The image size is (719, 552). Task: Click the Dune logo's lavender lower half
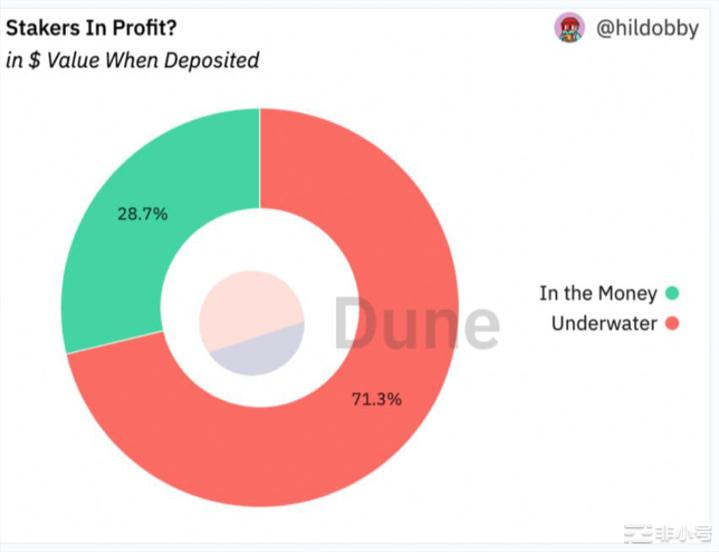pos(262,354)
